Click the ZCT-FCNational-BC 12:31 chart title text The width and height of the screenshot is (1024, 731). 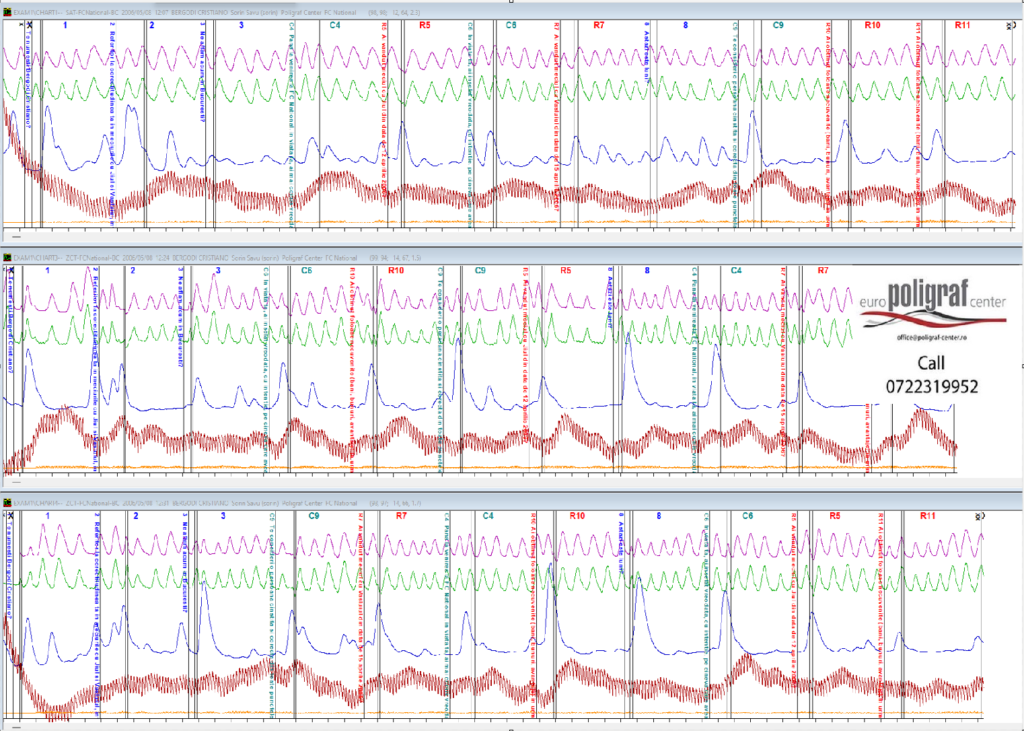tap(185, 503)
